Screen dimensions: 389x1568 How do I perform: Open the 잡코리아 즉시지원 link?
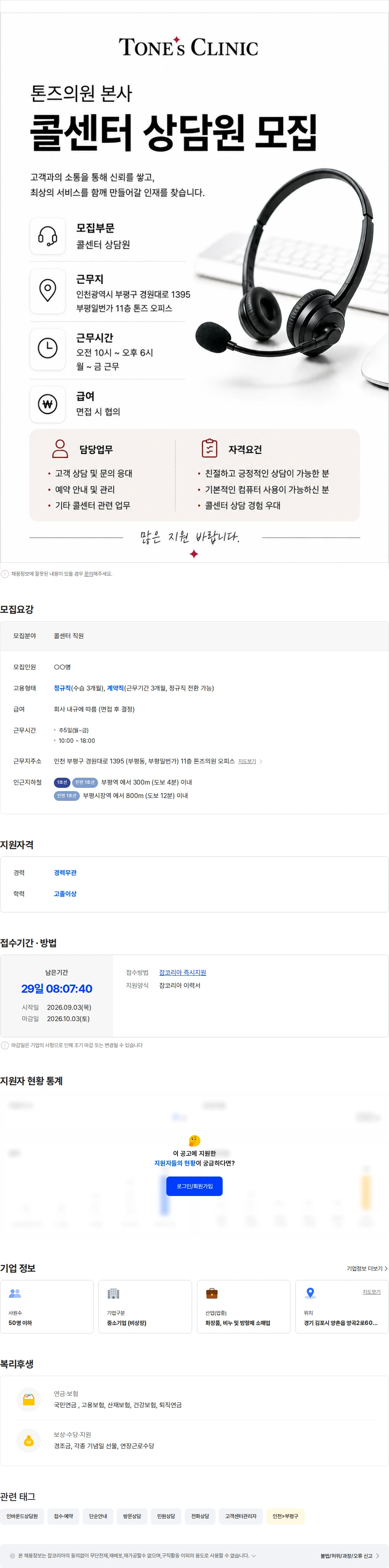pos(182,972)
